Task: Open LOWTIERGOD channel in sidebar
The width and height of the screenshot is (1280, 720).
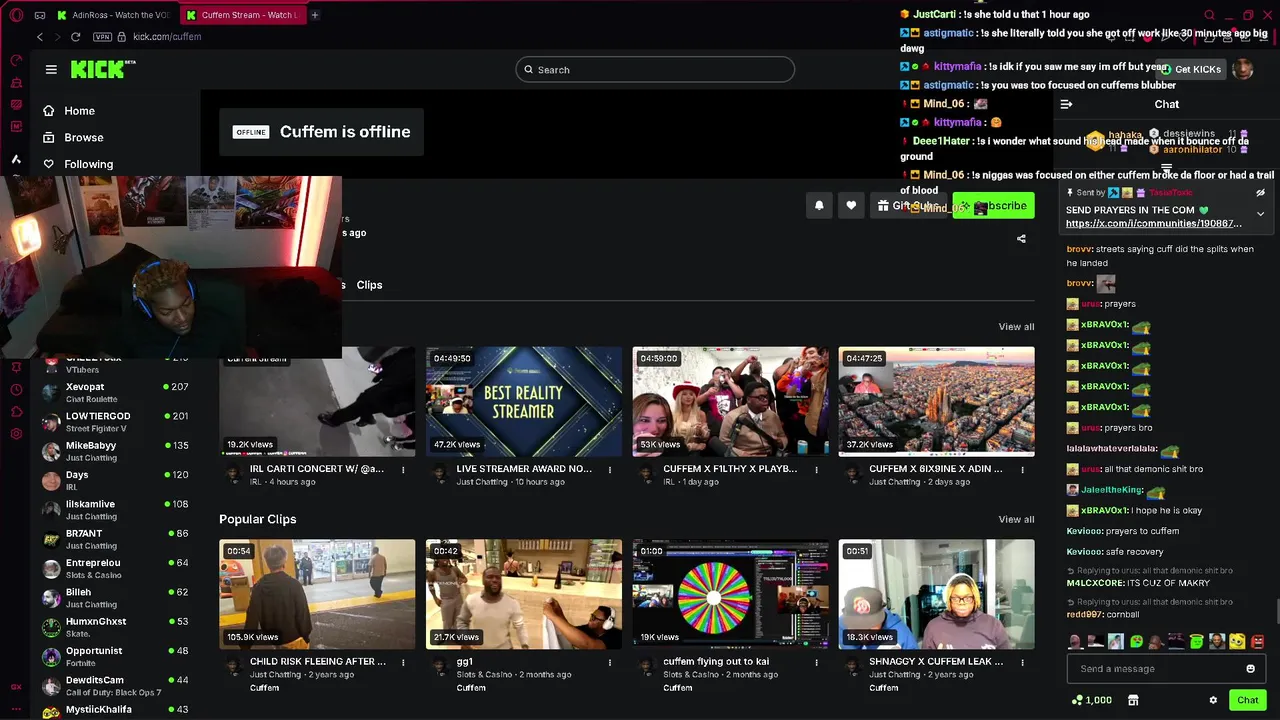Action: pos(115,422)
